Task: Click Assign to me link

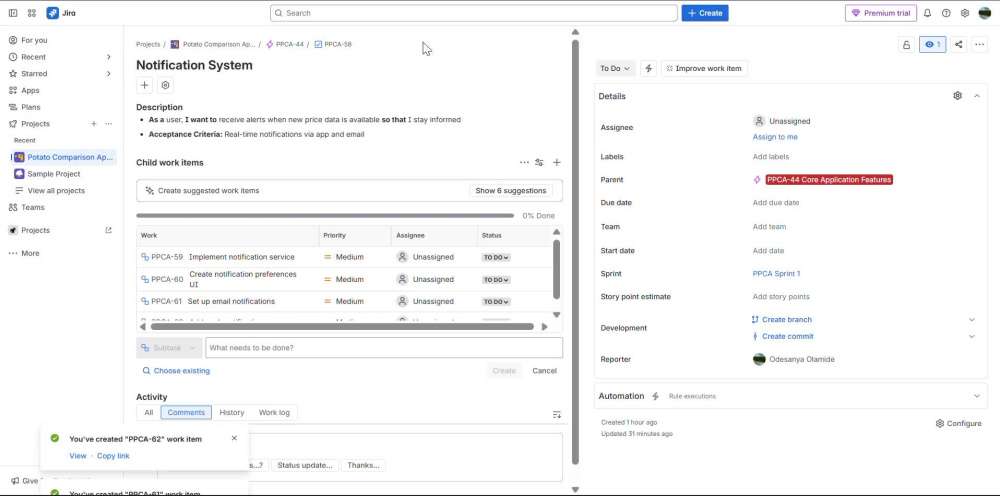Action: (775, 137)
